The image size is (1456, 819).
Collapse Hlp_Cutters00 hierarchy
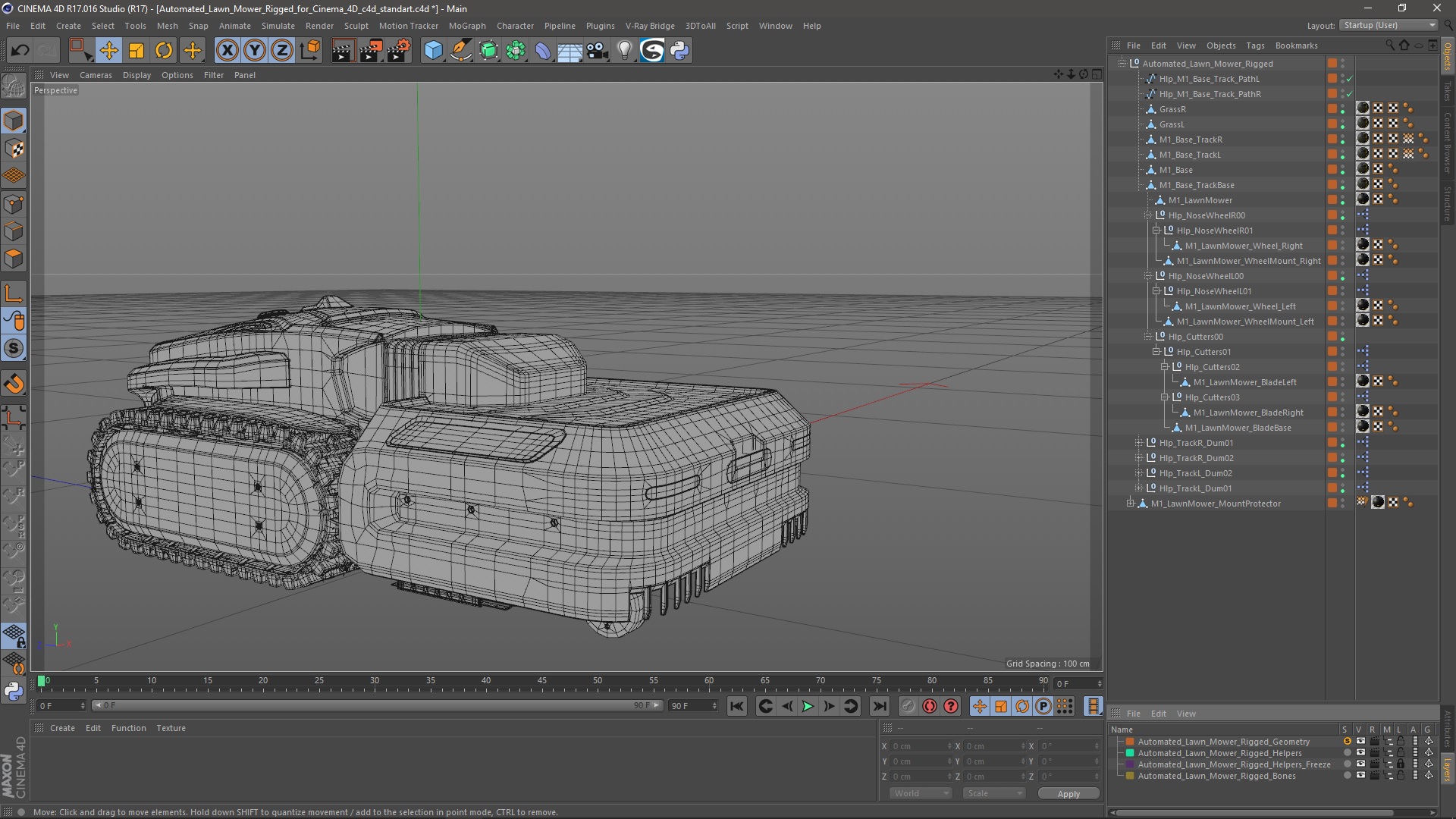[x=1148, y=337]
